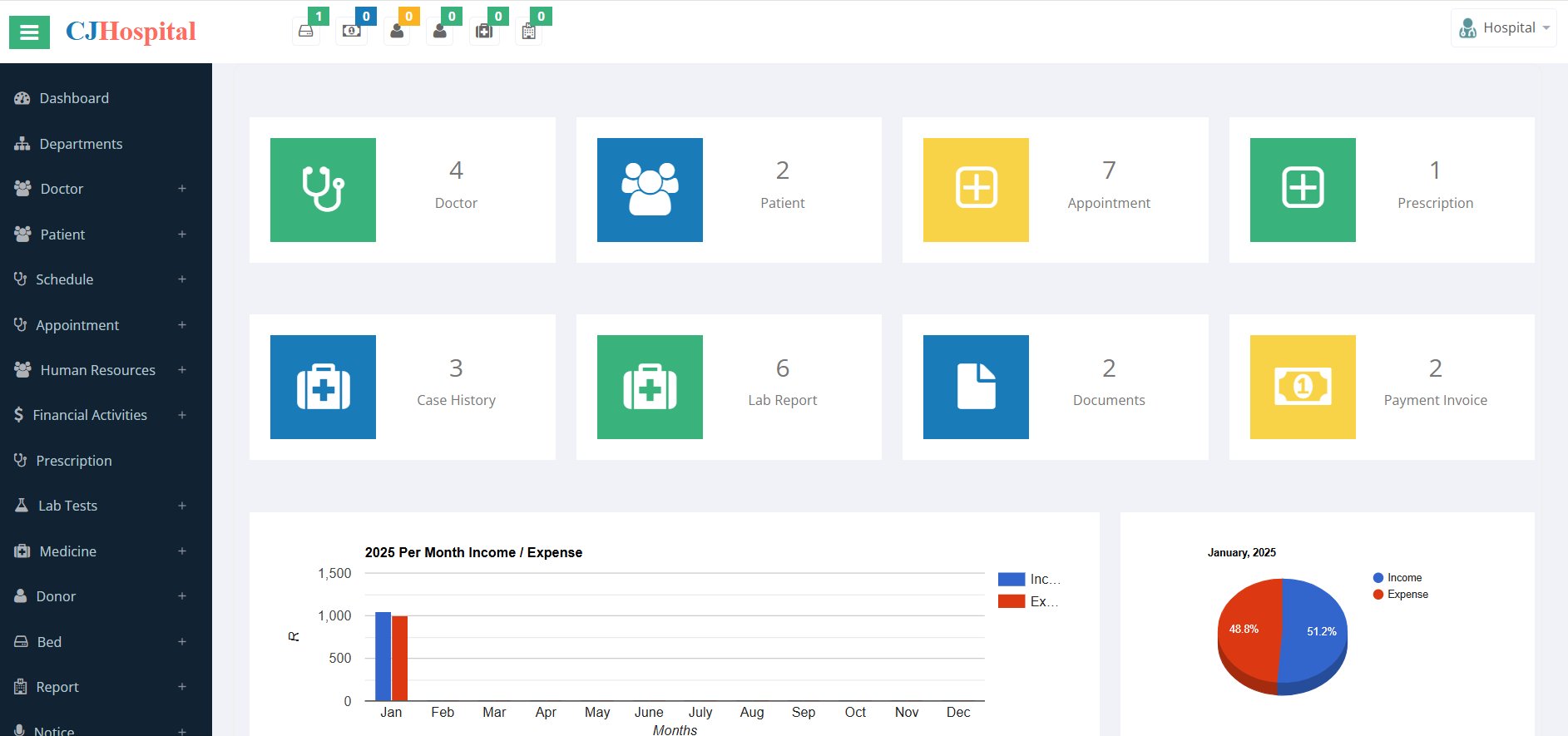Image resolution: width=1568 pixels, height=736 pixels.
Task: Toggle the green hamburger menu button
Action: 29,32
